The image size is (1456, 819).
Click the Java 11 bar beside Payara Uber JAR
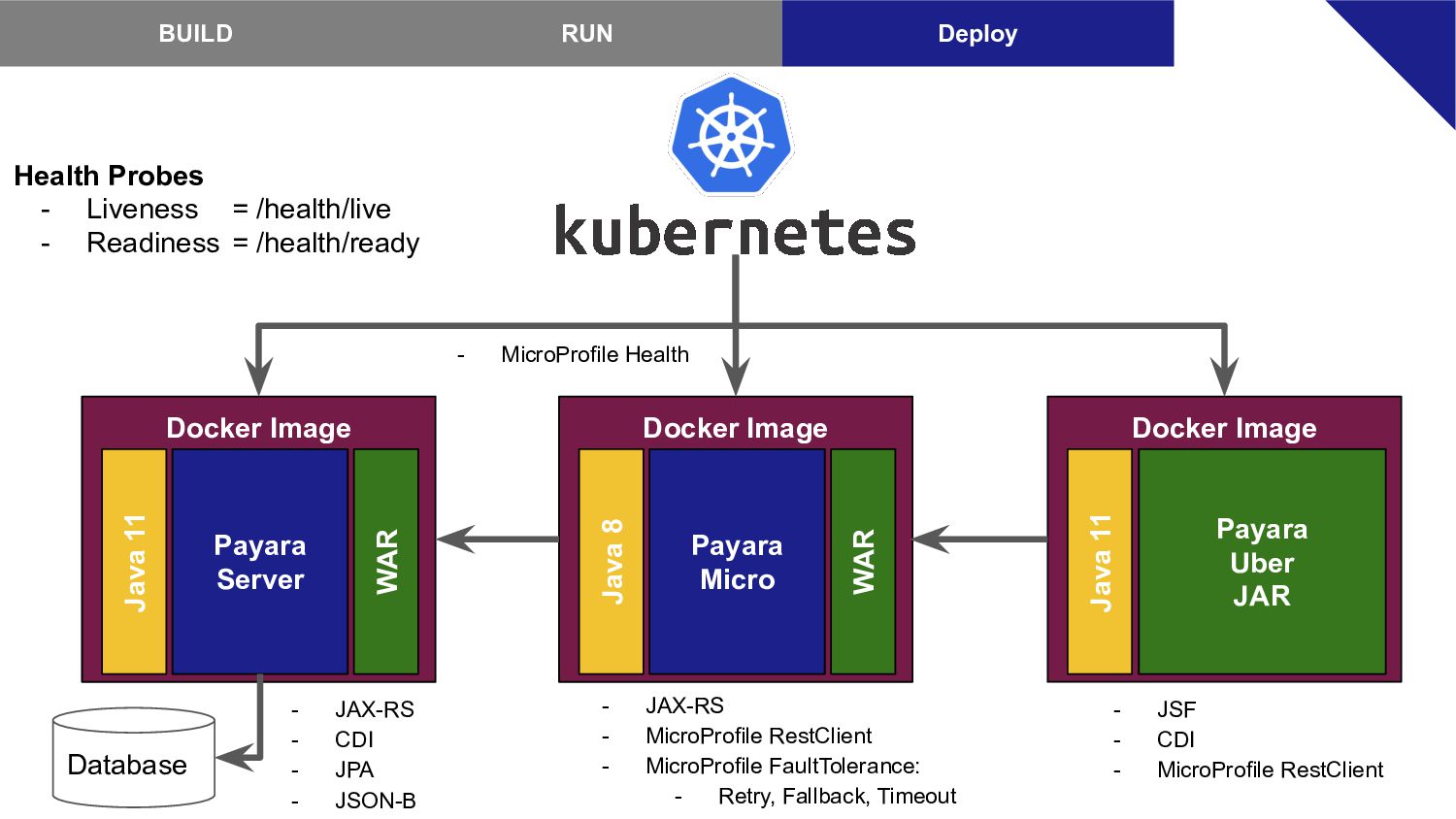pos(1100,562)
